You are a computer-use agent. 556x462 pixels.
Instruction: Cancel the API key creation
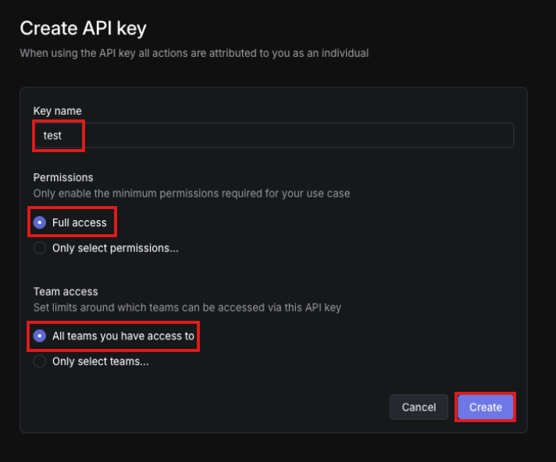pyautogui.click(x=419, y=407)
